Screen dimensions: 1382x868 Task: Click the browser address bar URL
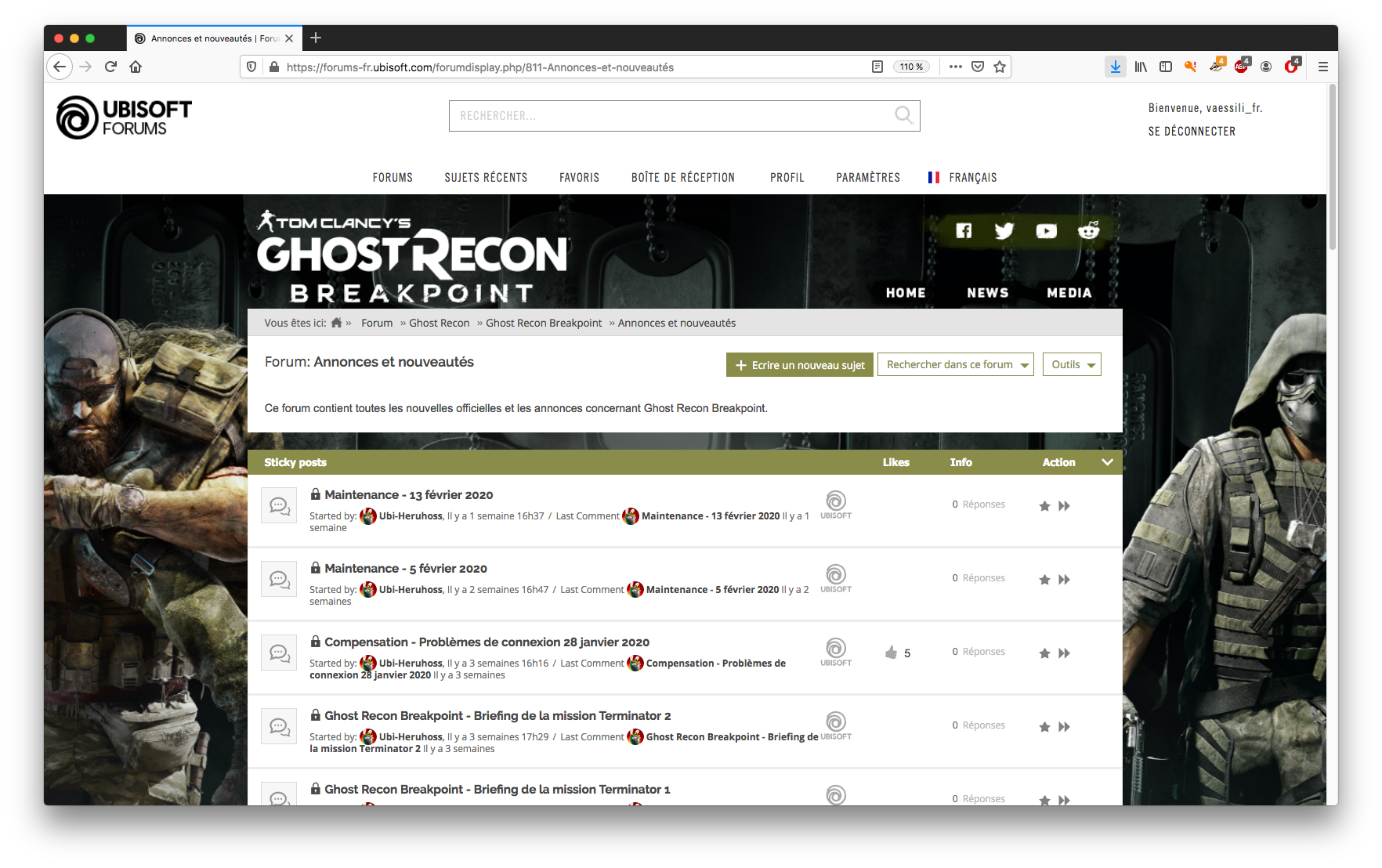pos(480,67)
